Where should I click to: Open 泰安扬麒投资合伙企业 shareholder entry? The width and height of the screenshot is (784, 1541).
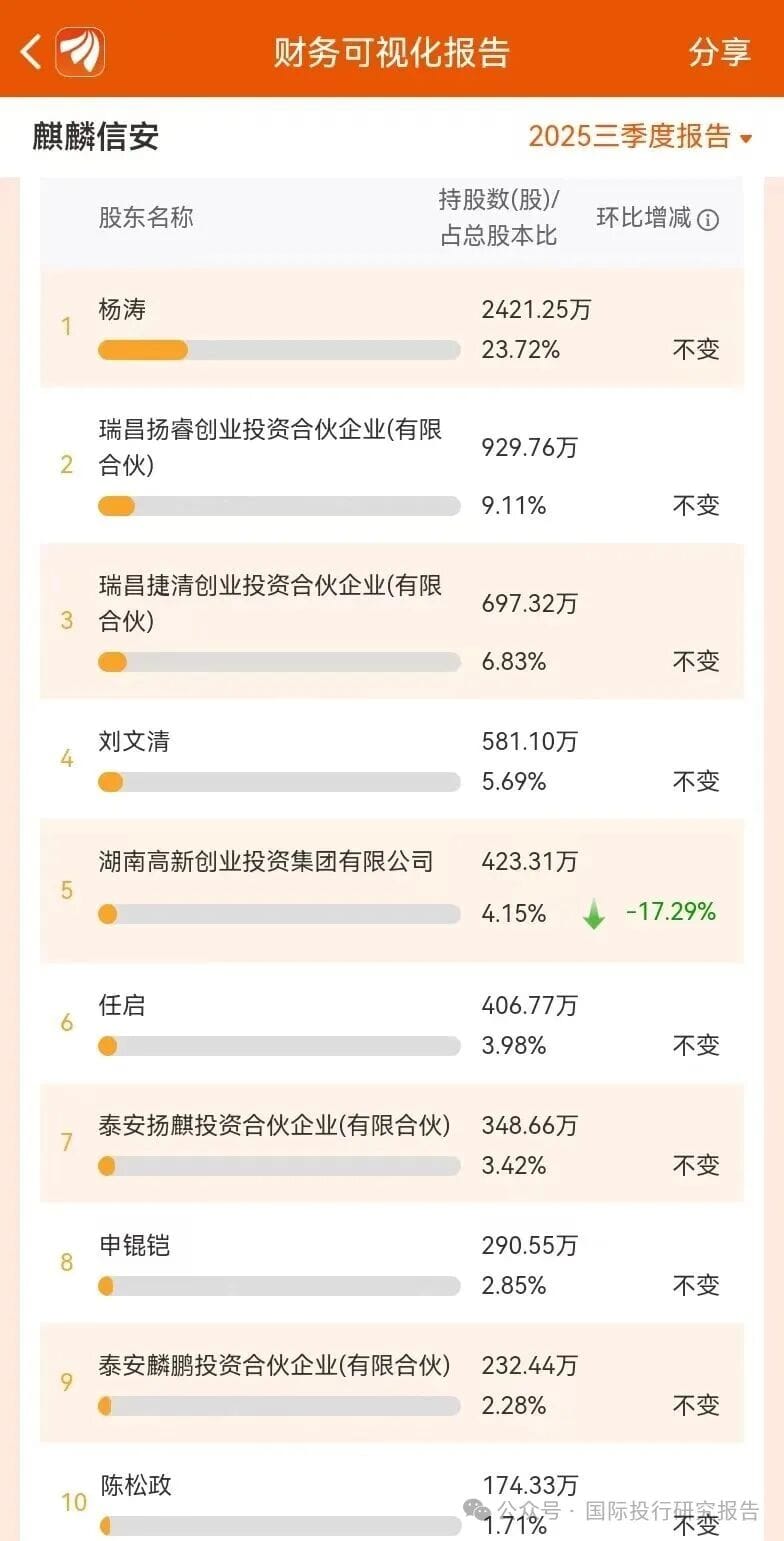274,1125
